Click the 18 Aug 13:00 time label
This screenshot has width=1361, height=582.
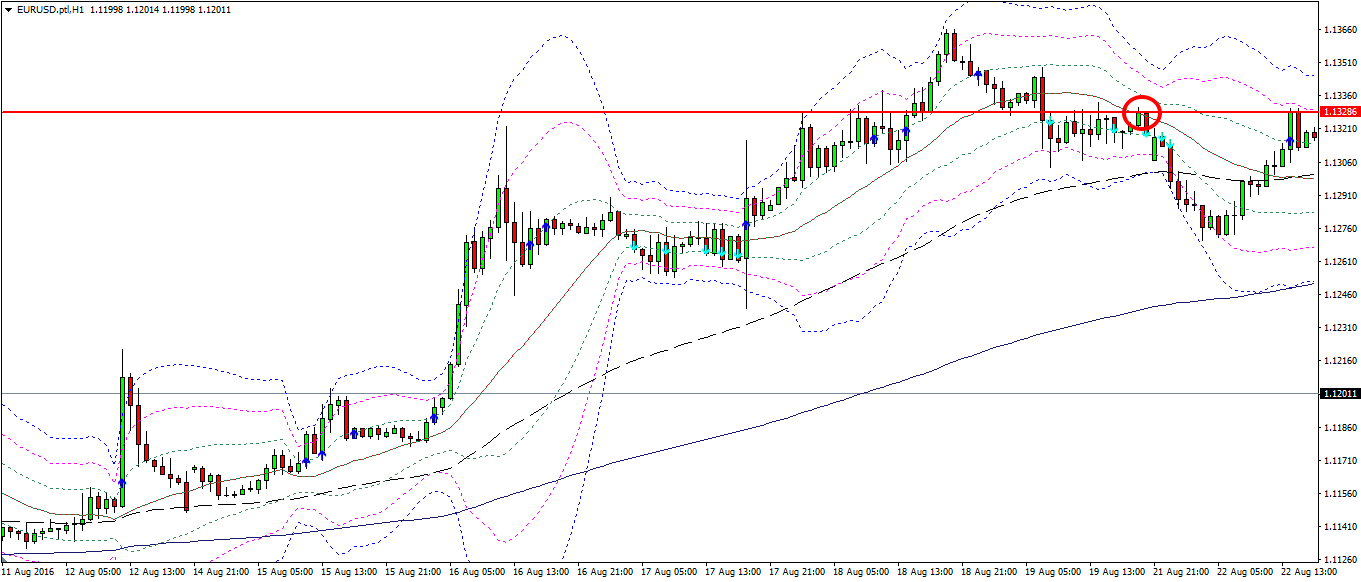click(924, 573)
